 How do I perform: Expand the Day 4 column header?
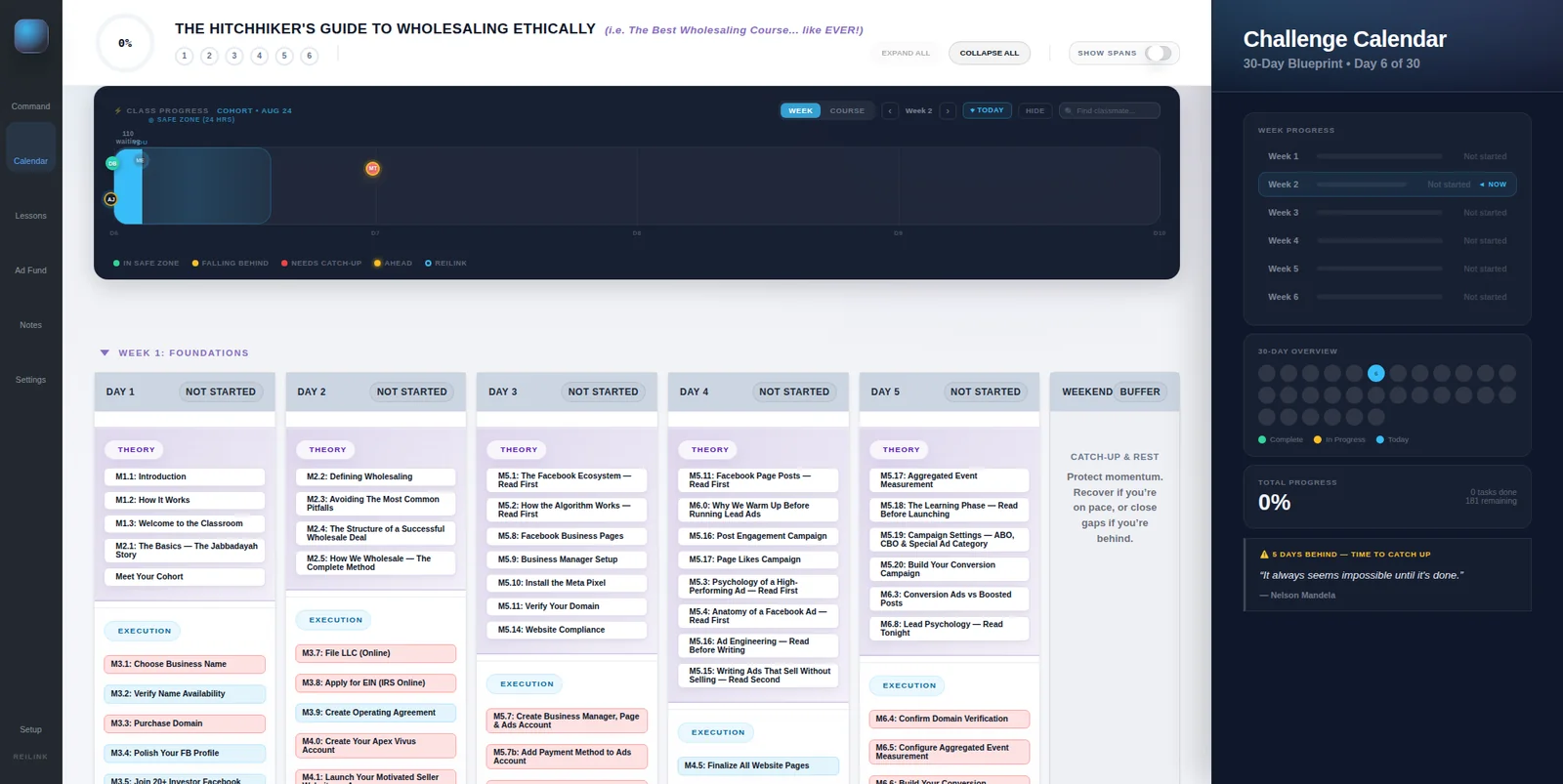[x=758, y=392]
